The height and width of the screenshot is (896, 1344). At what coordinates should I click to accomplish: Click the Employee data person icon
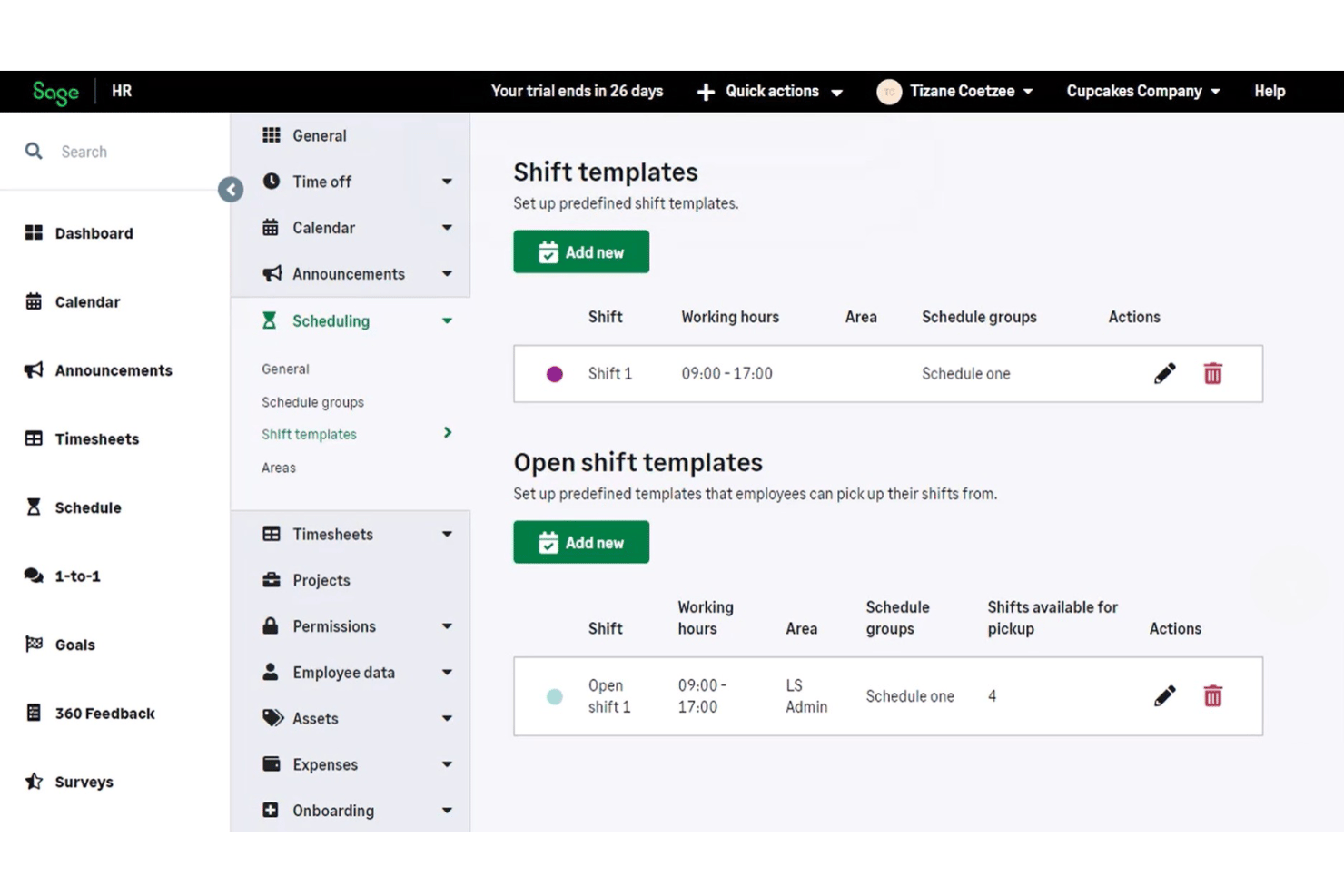coord(271,672)
